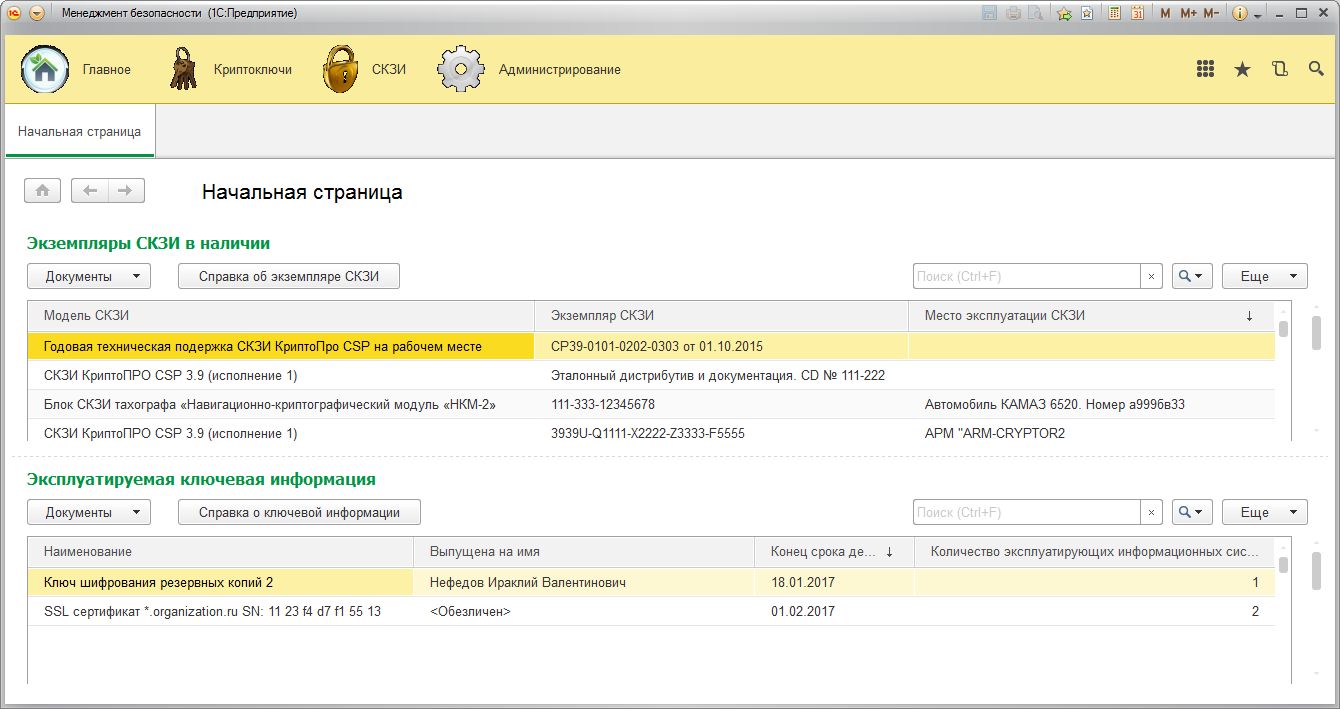Sort by Наименование column header
1340x709 pixels.
(220, 551)
